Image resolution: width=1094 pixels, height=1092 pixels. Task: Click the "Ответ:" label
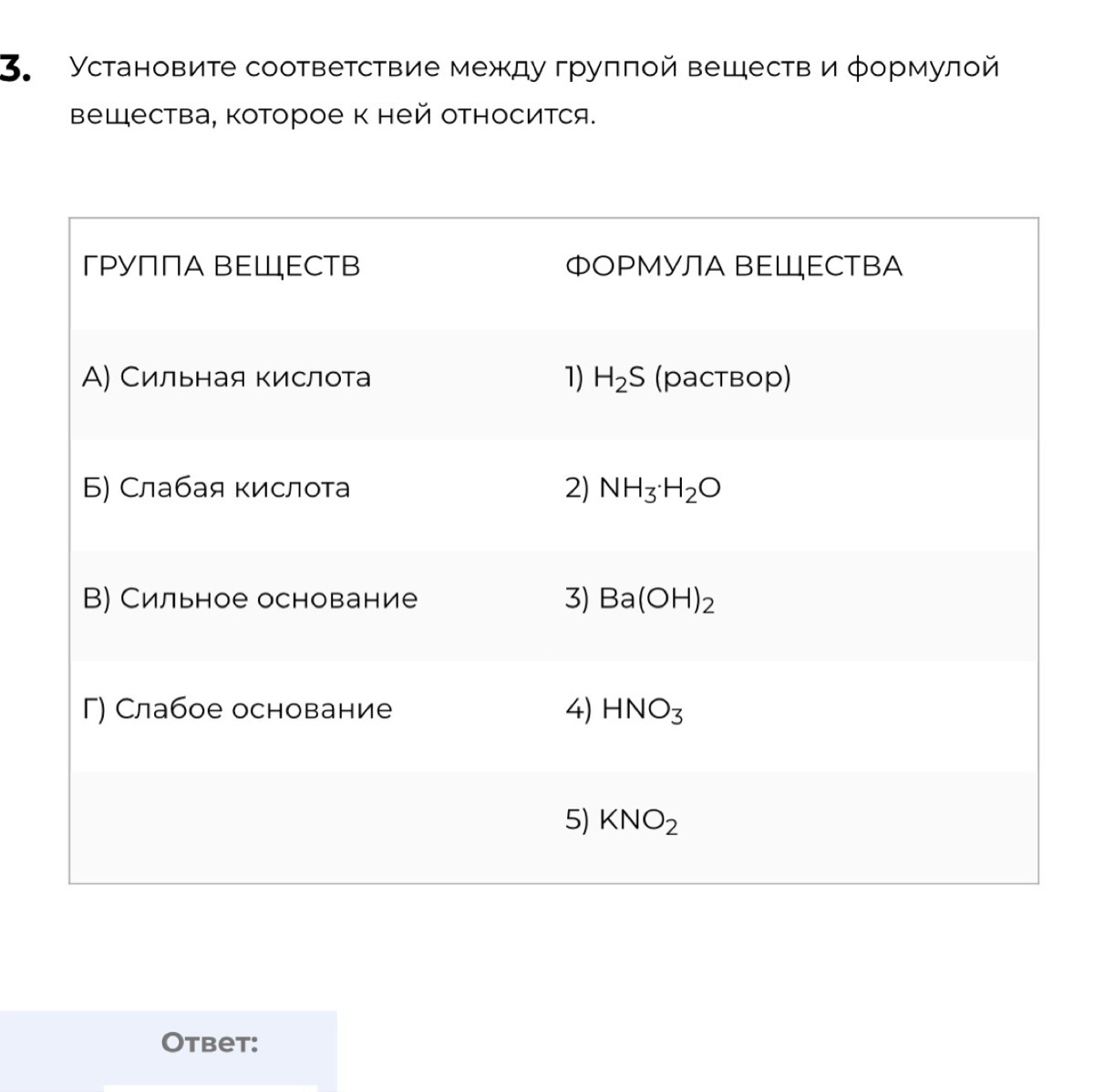210,1042
